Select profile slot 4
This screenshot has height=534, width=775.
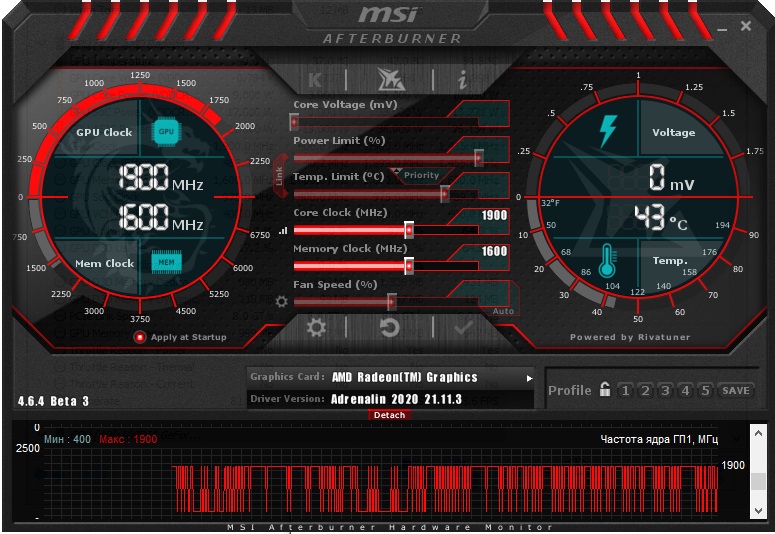(686, 390)
